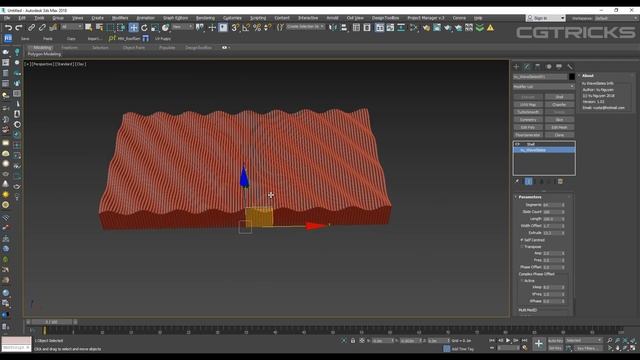Toggle visibility eye of Shell modifier

pyautogui.click(x=518, y=144)
